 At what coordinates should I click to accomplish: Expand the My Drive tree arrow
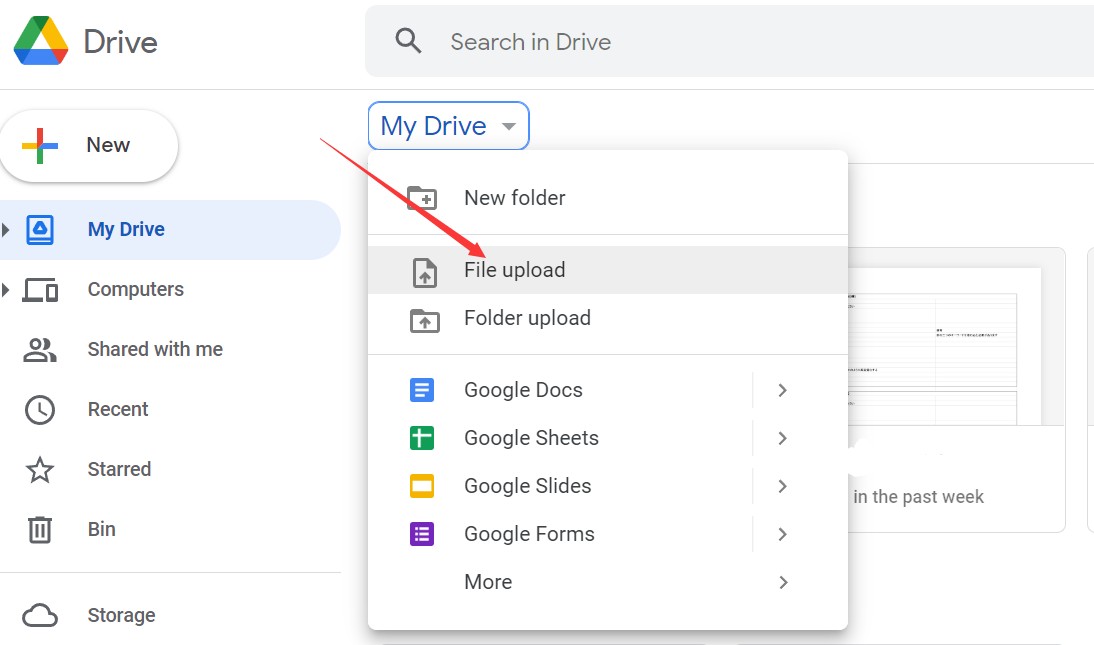coord(7,230)
